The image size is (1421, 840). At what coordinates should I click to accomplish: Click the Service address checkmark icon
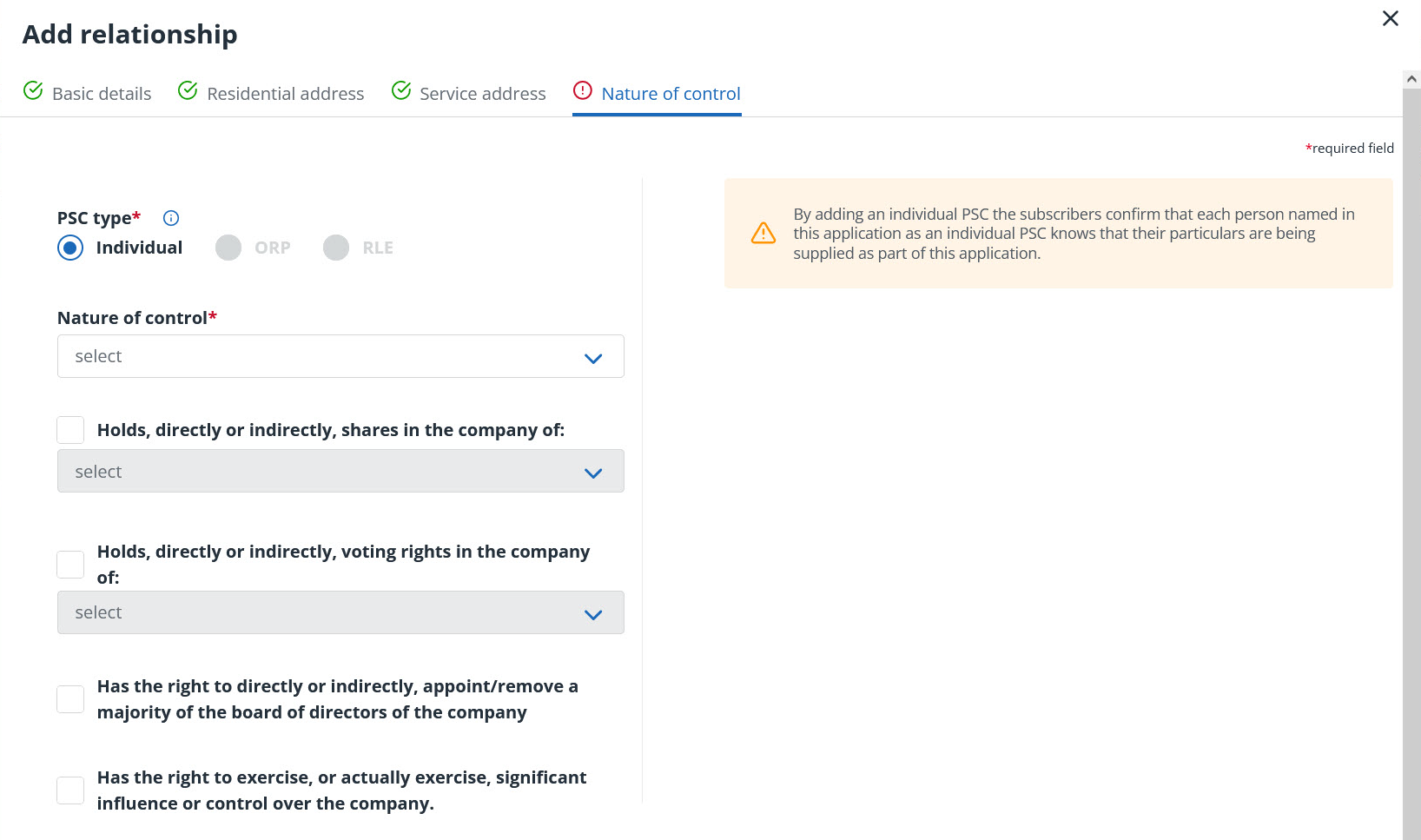(401, 90)
